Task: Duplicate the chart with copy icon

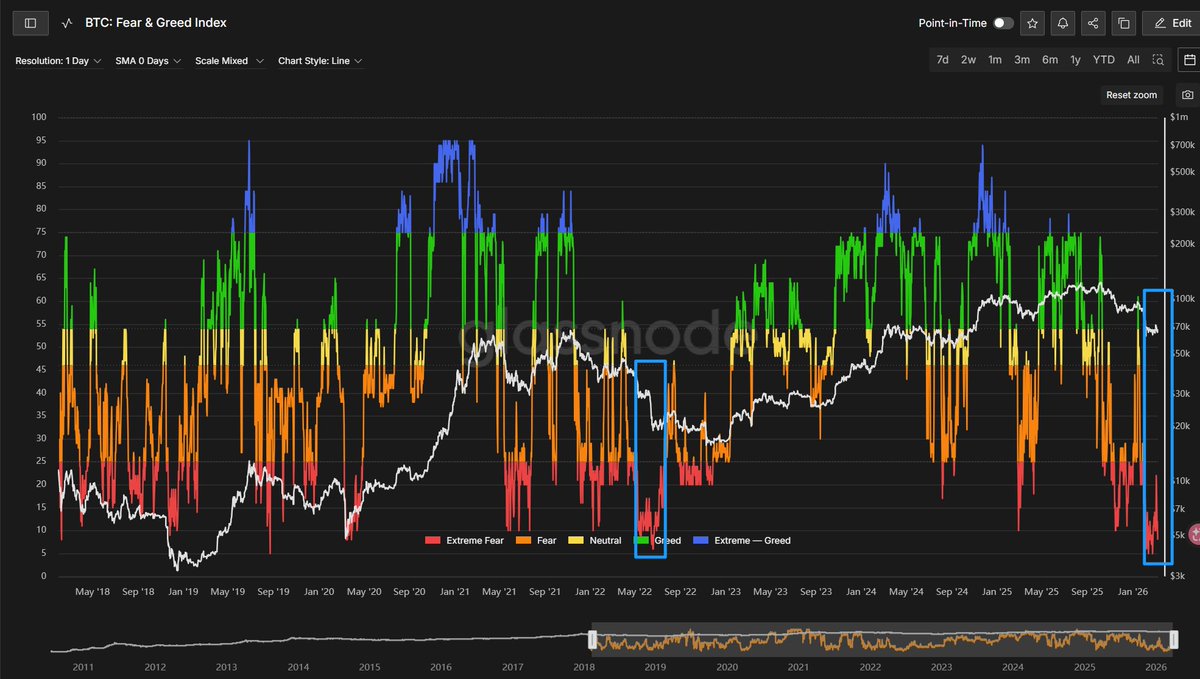Action: pos(1123,23)
